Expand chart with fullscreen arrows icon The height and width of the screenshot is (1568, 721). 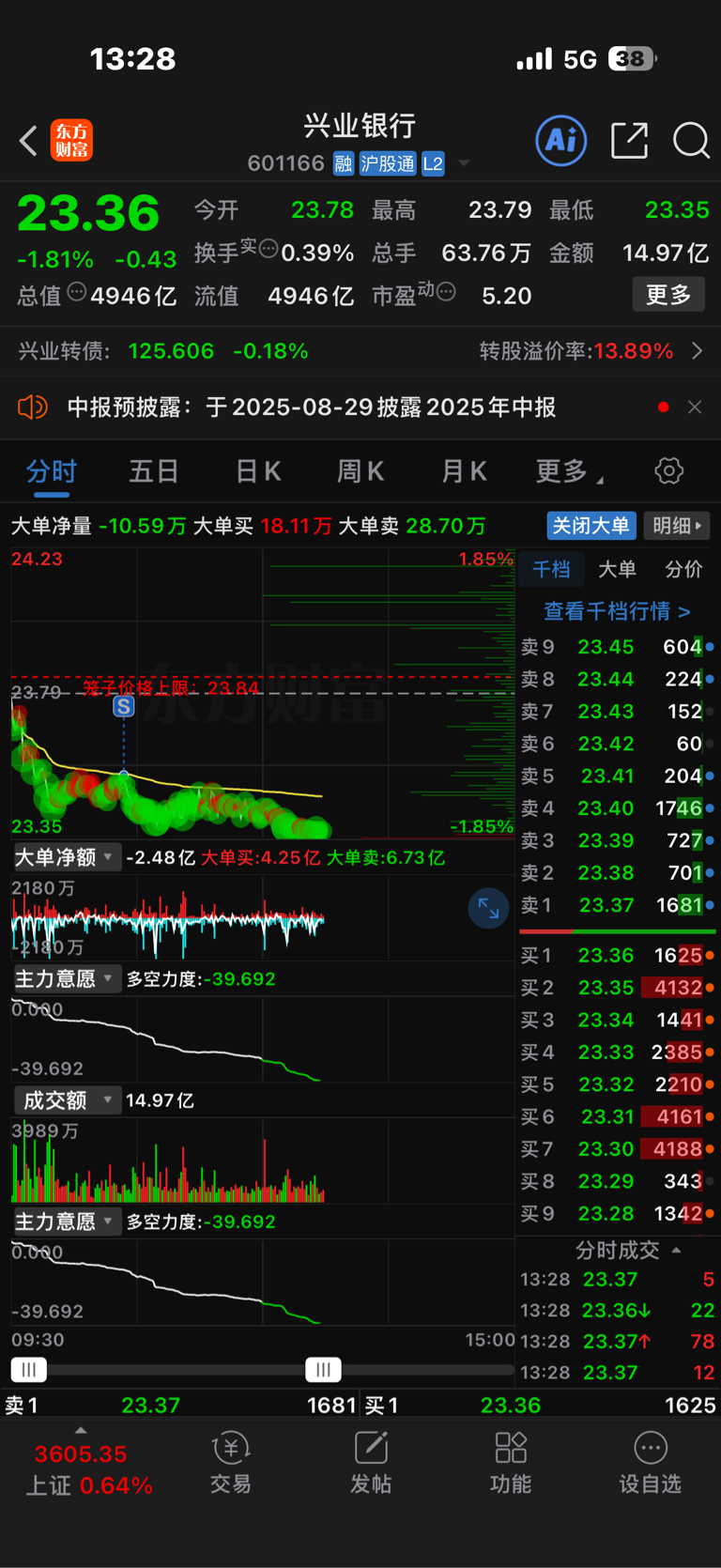pyautogui.click(x=488, y=908)
